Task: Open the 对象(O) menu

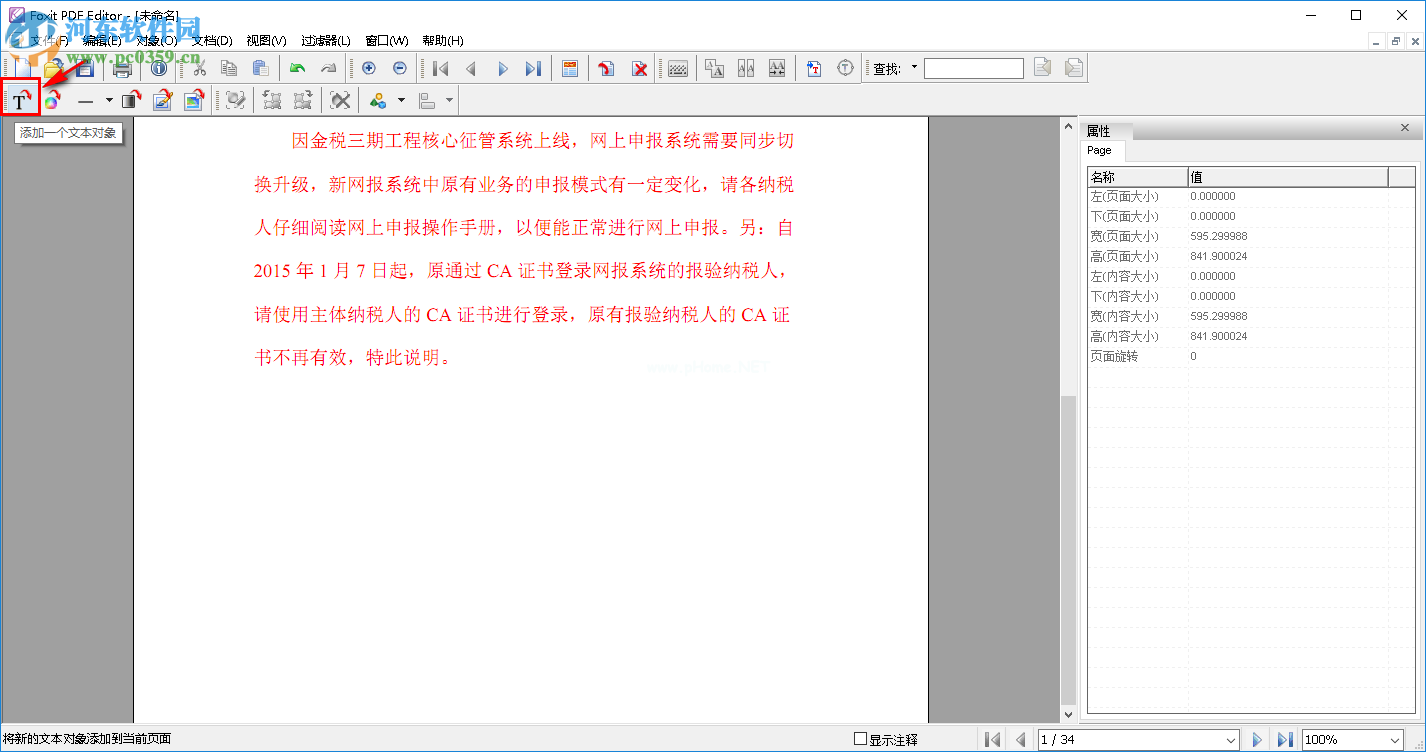Action: tap(156, 41)
